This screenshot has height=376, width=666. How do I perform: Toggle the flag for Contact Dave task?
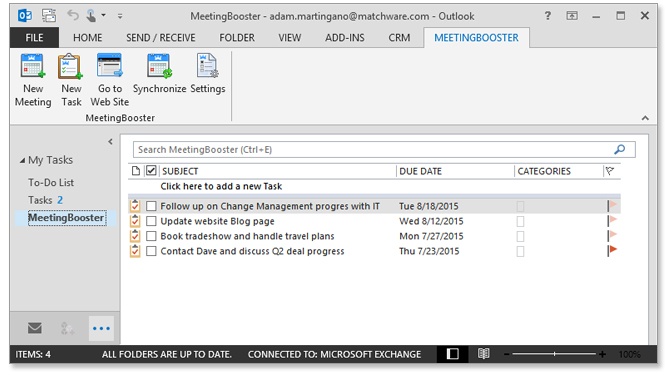[x=612, y=250]
